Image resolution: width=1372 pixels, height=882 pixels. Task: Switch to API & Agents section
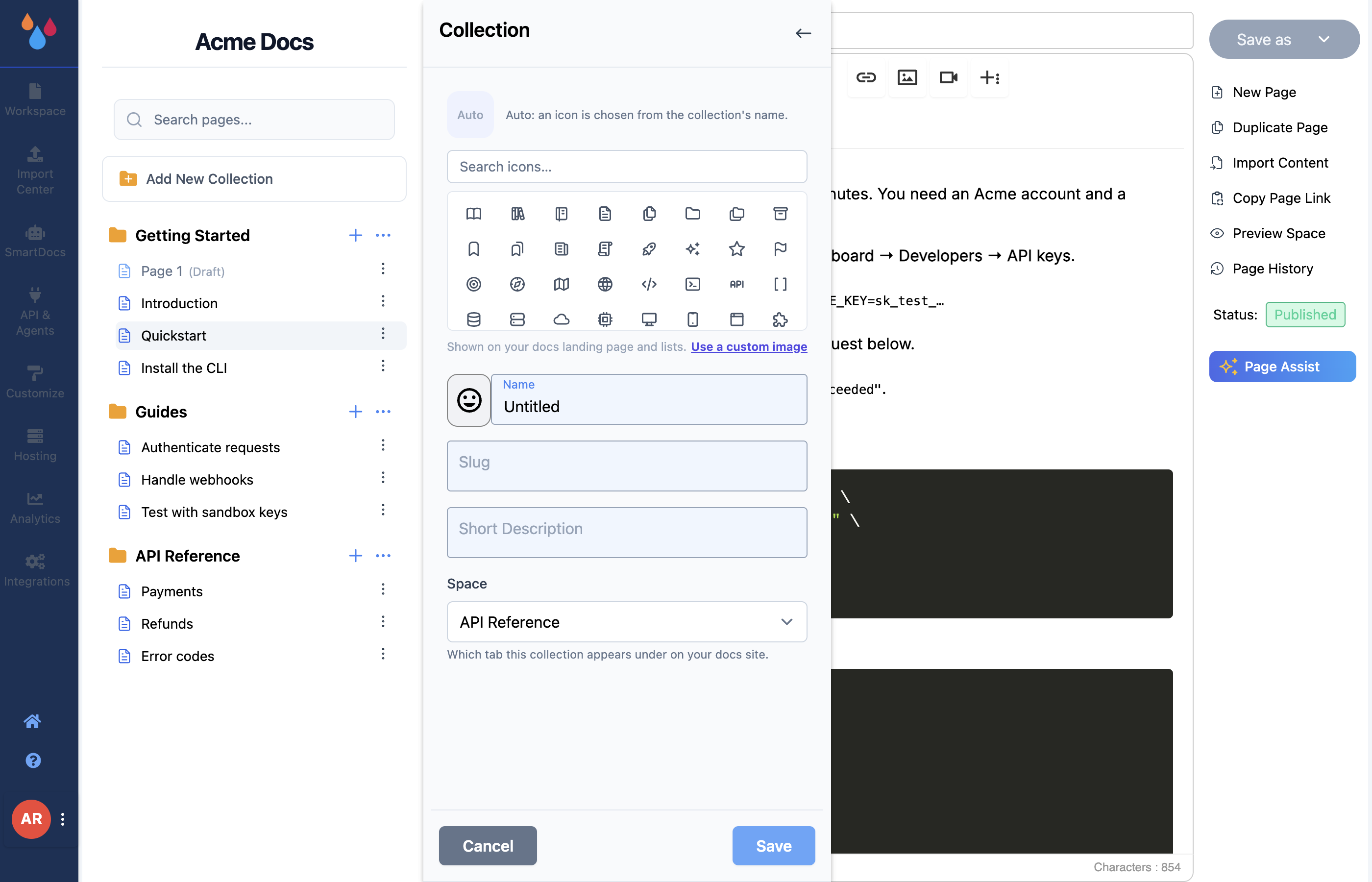[35, 312]
